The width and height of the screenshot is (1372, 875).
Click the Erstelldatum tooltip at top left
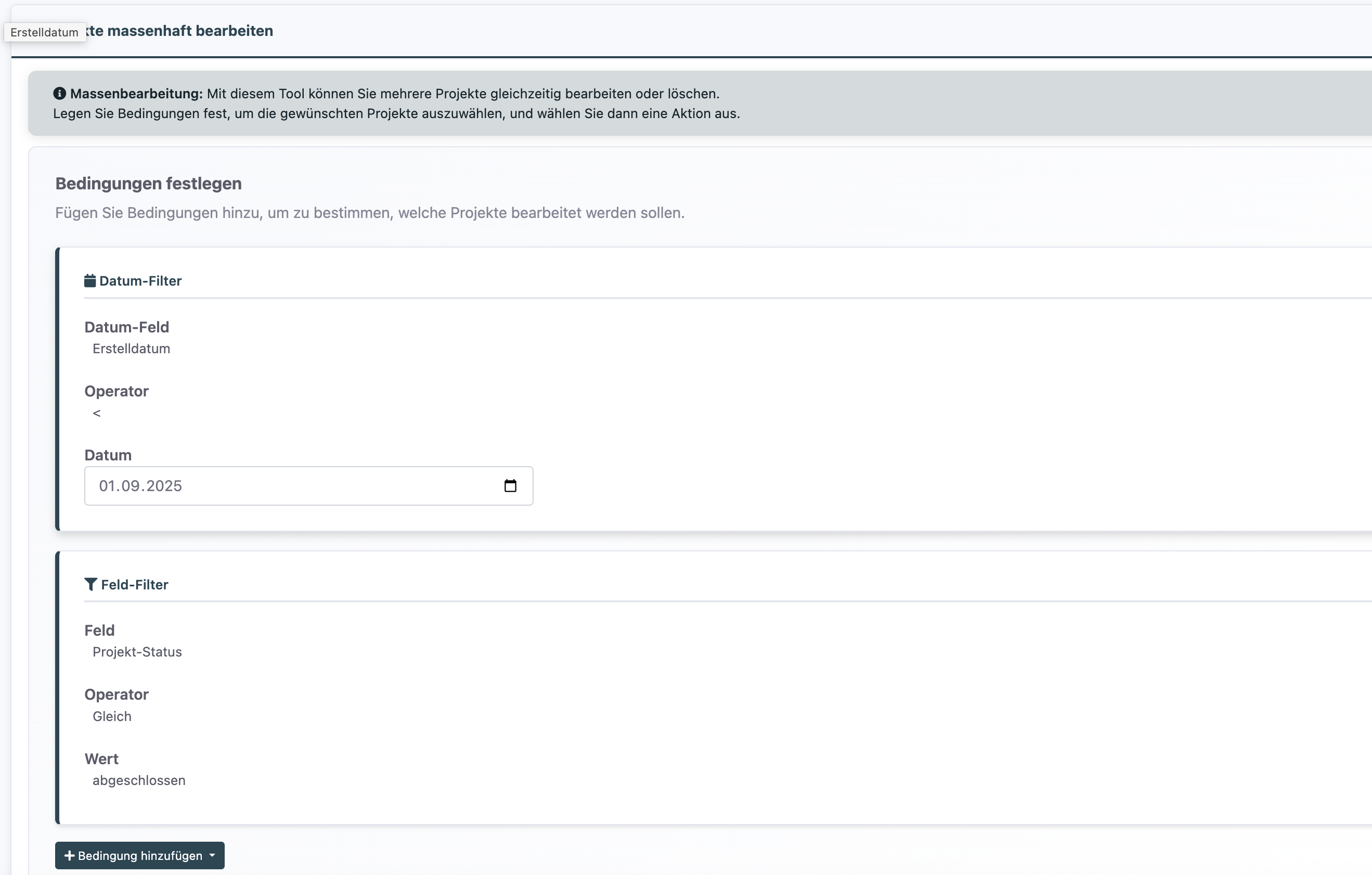click(44, 32)
